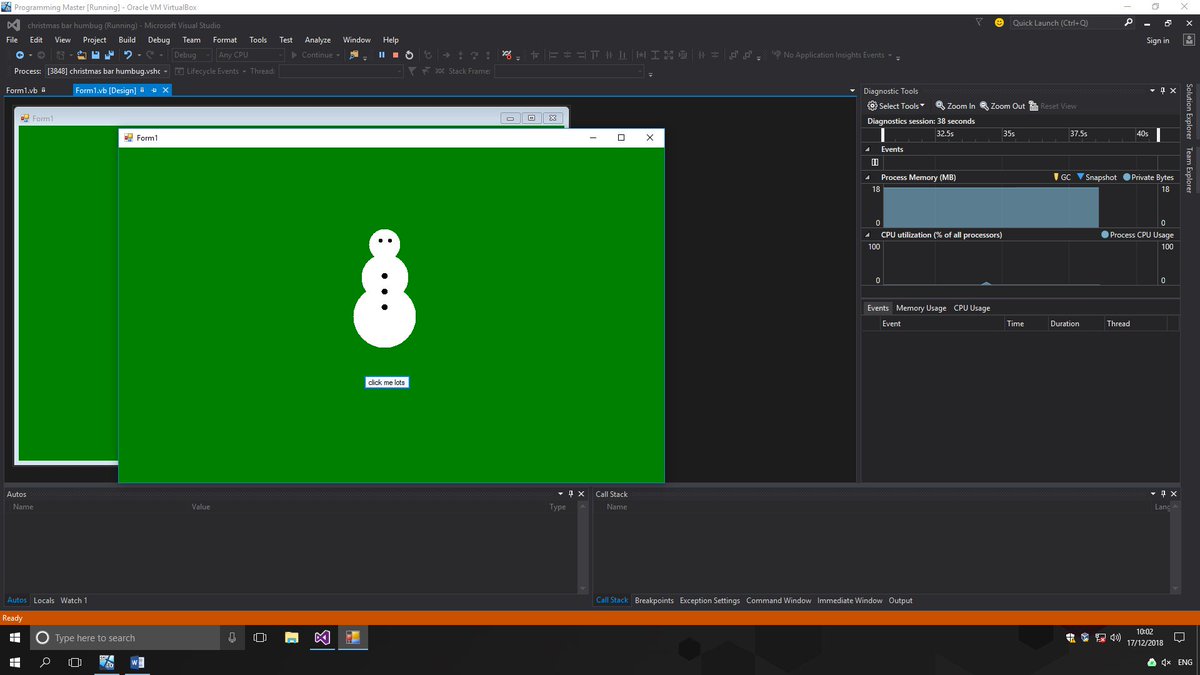1200x675 pixels.
Task: Open the Windows Start menu in VM
Action: [15, 637]
